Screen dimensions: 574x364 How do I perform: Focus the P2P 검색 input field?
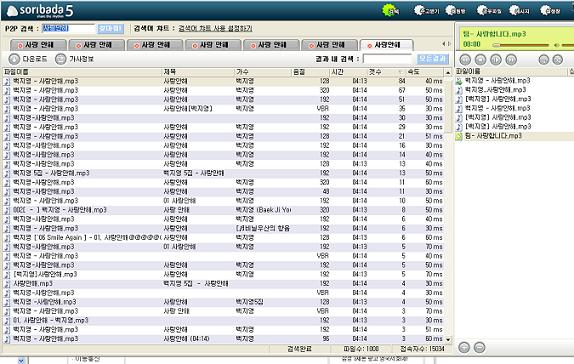pos(68,29)
